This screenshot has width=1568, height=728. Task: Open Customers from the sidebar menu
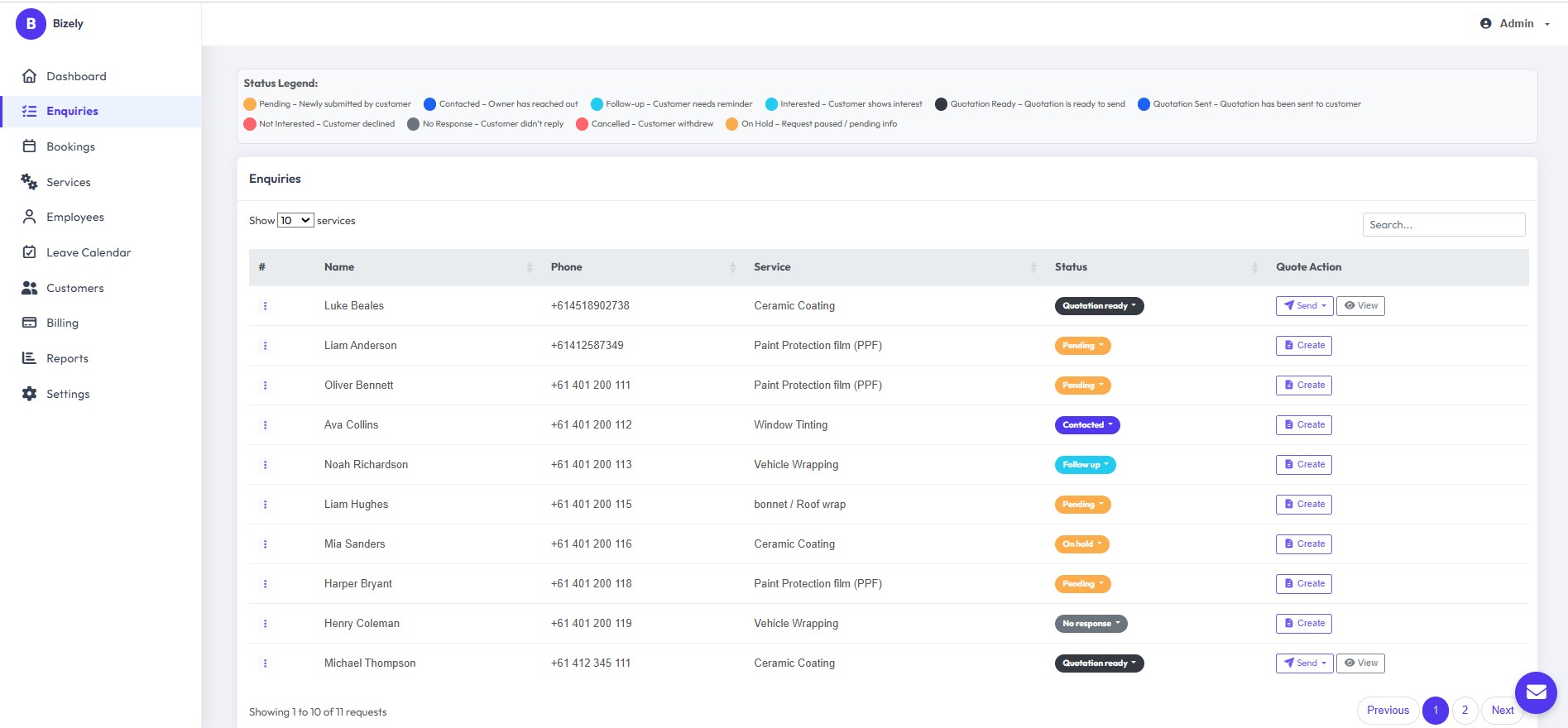(x=74, y=288)
